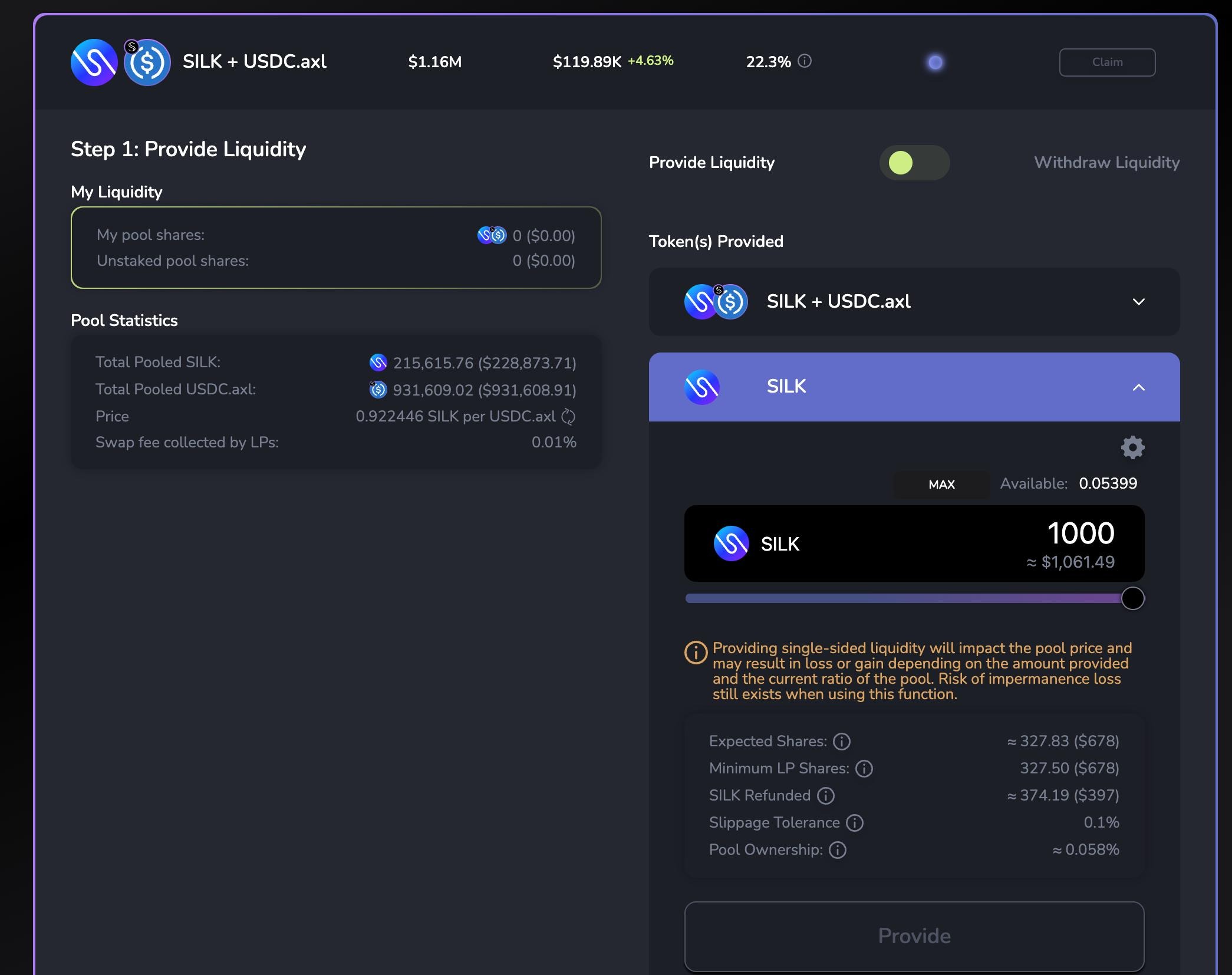Toggle Provide/Withdraw Liquidity switch
The image size is (1232, 975).
[x=914, y=163]
